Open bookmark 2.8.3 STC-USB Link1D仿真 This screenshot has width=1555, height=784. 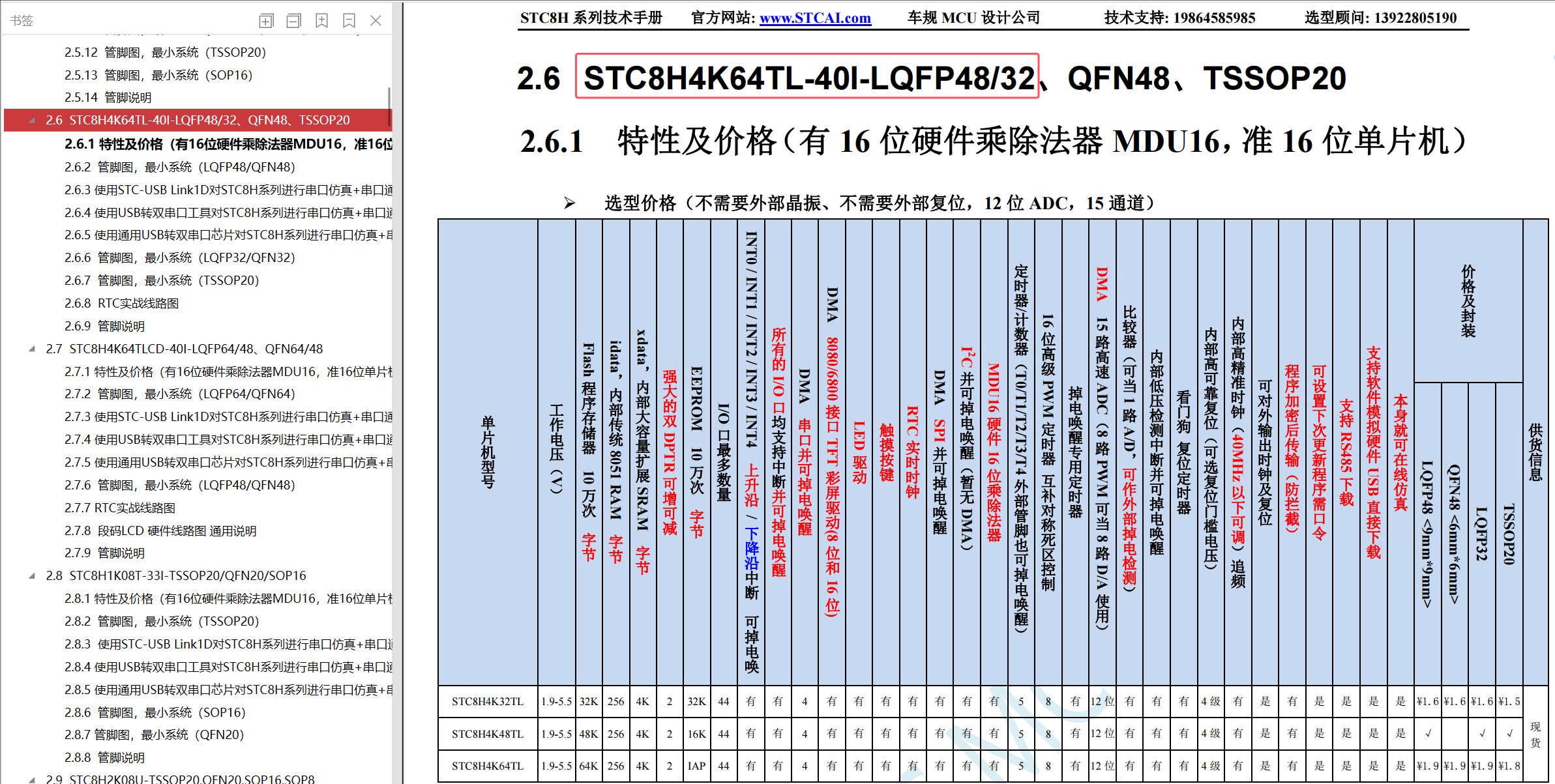pyautogui.click(x=228, y=645)
